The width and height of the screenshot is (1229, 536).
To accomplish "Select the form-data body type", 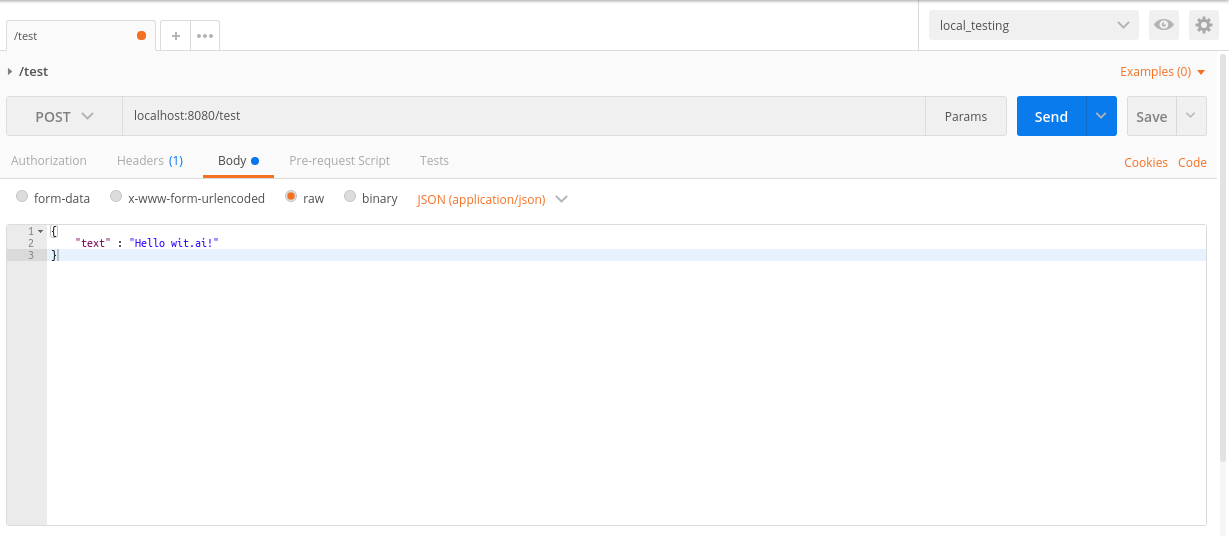I will [53, 198].
